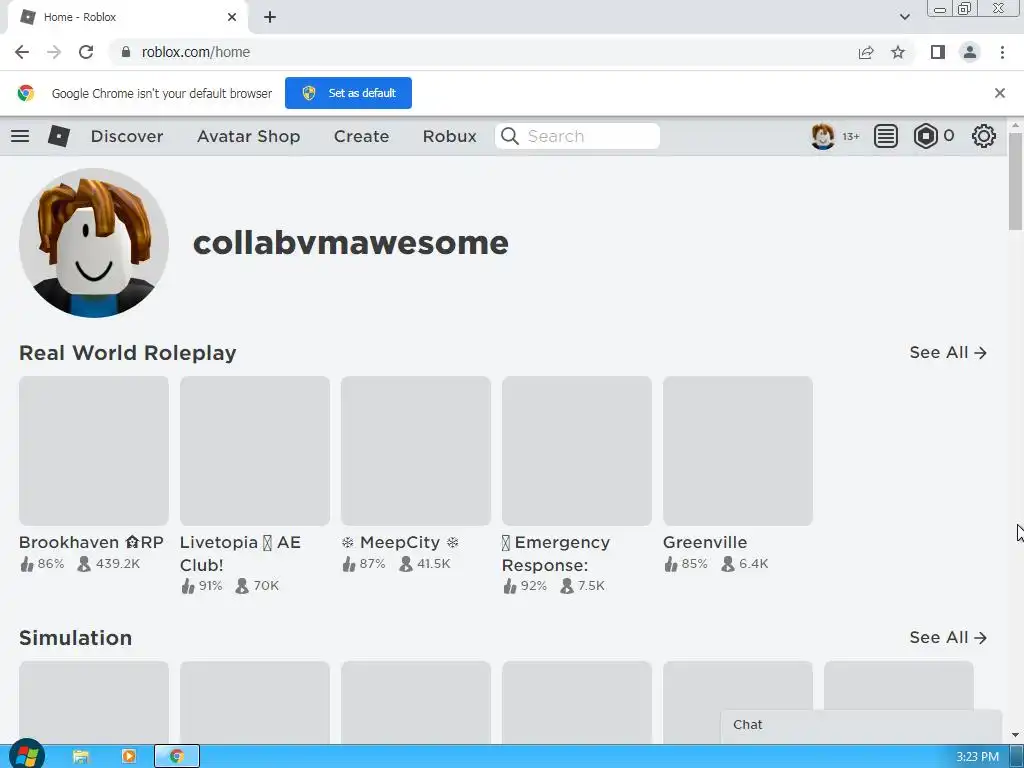
Task: Open the collabvmawesome profile name
Action: click(351, 243)
